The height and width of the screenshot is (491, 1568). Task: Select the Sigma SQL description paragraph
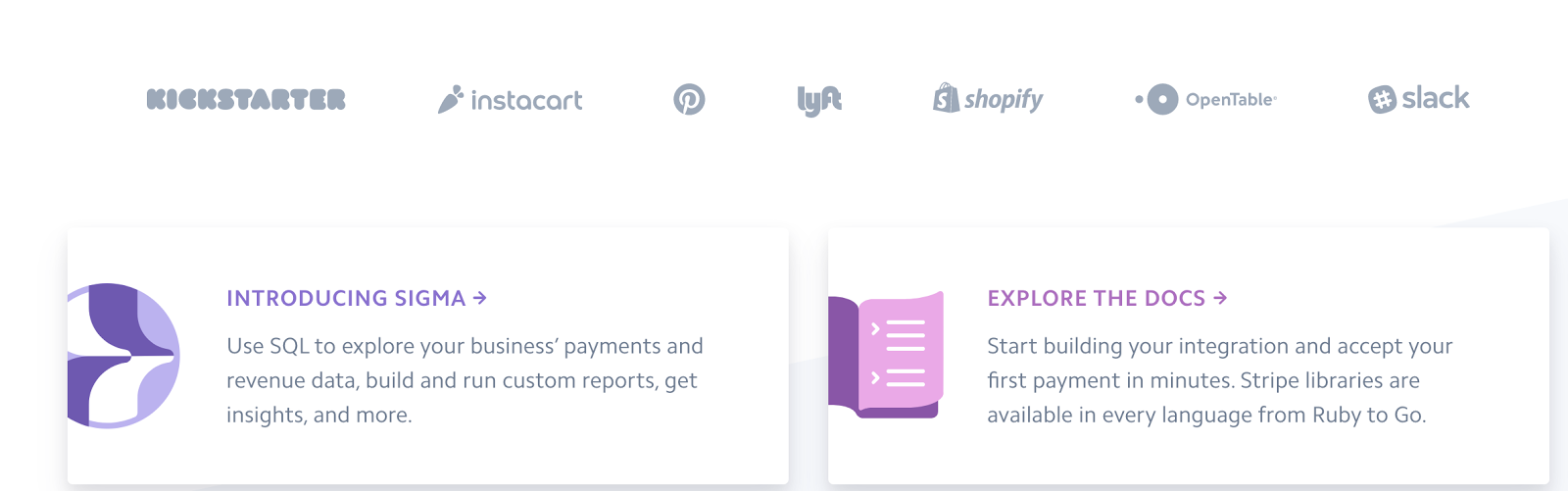tap(465, 380)
